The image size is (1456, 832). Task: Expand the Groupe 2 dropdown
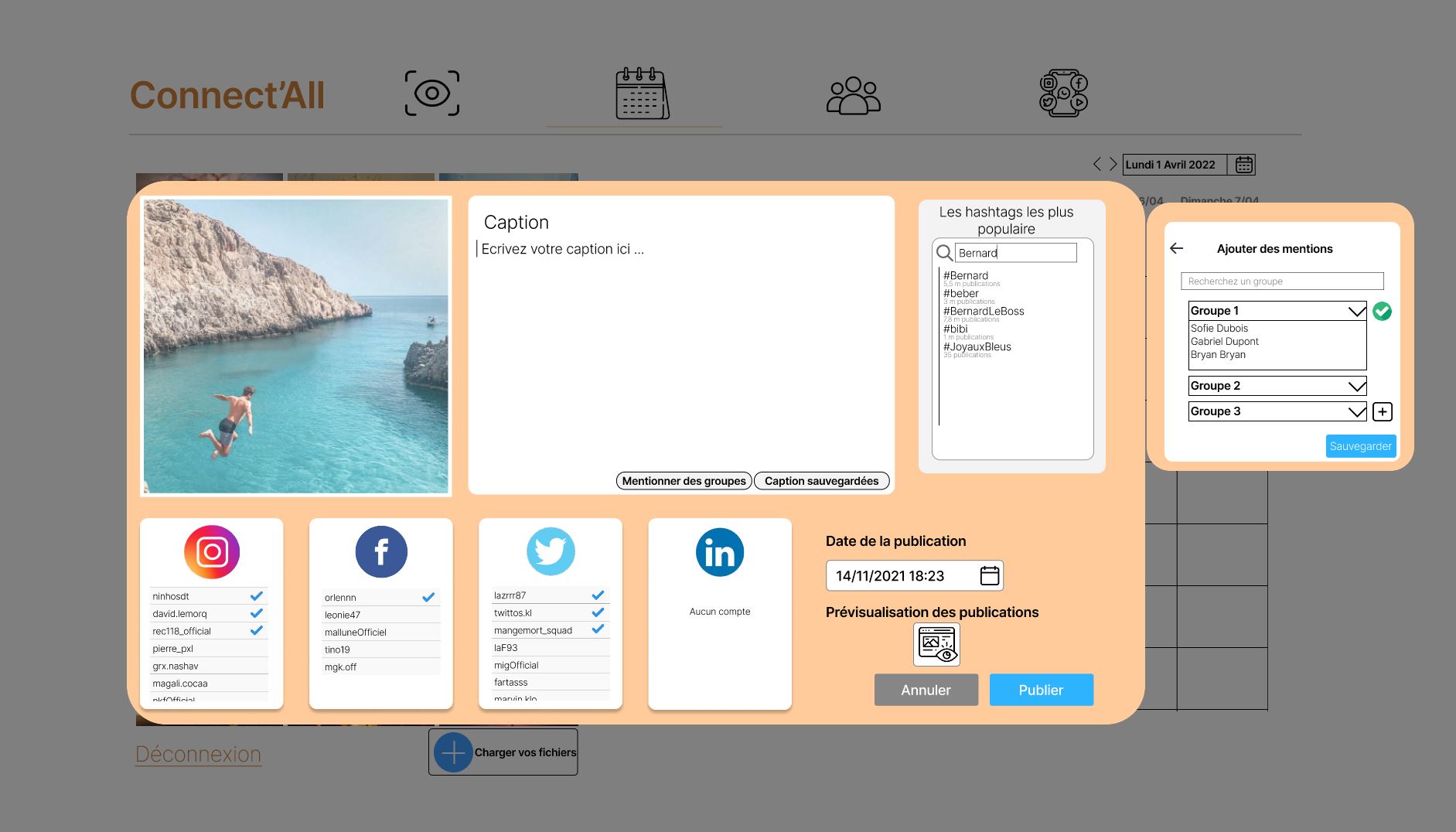(x=1277, y=386)
